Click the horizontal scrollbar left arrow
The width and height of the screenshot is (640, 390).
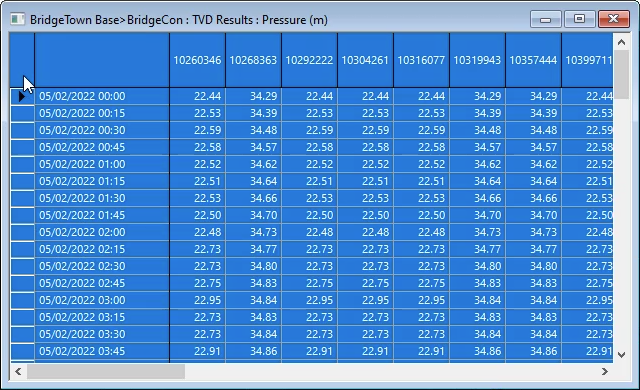[x=18, y=371]
